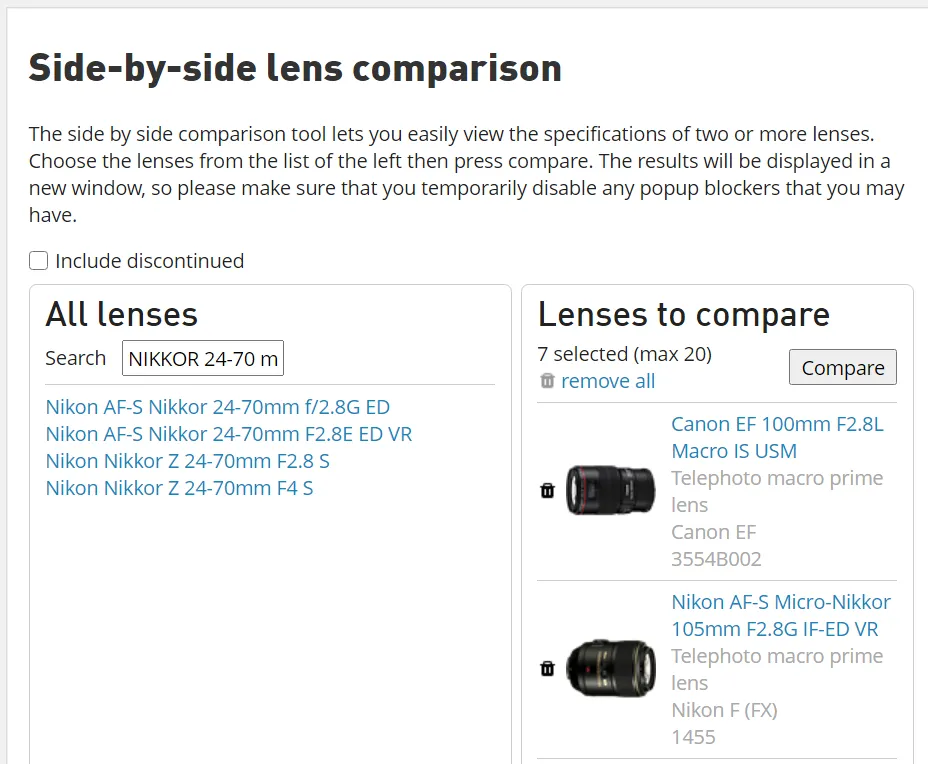This screenshot has width=928, height=764.
Task: Click the Lenses to compare heading
Action: (683, 314)
